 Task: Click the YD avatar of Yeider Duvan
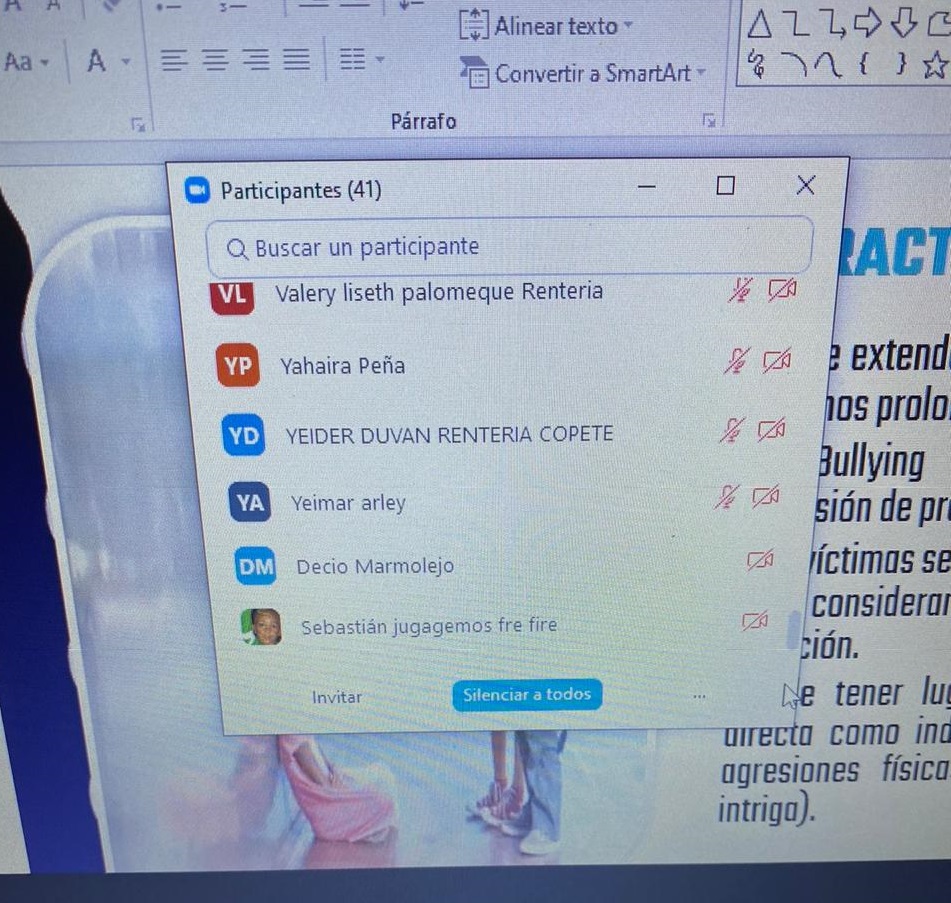(x=243, y=436)
